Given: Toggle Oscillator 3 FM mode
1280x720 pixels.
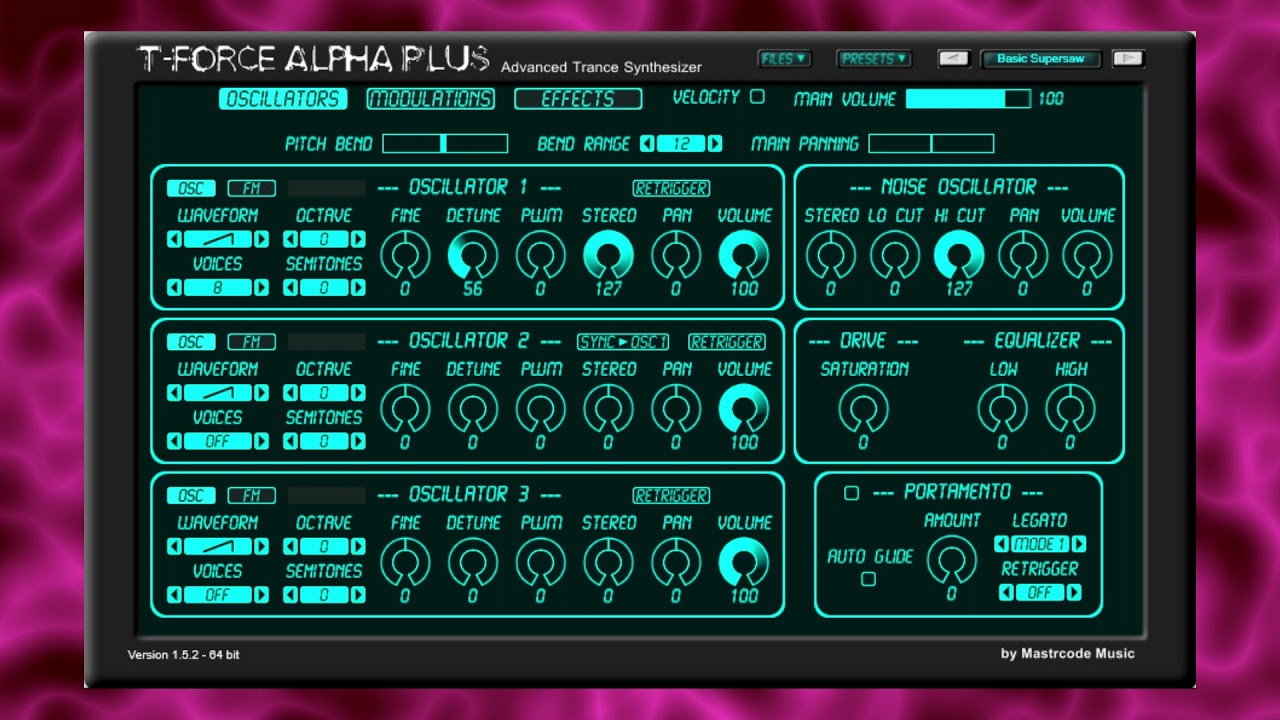Looking at the screenshot, I should coord(251,496).
